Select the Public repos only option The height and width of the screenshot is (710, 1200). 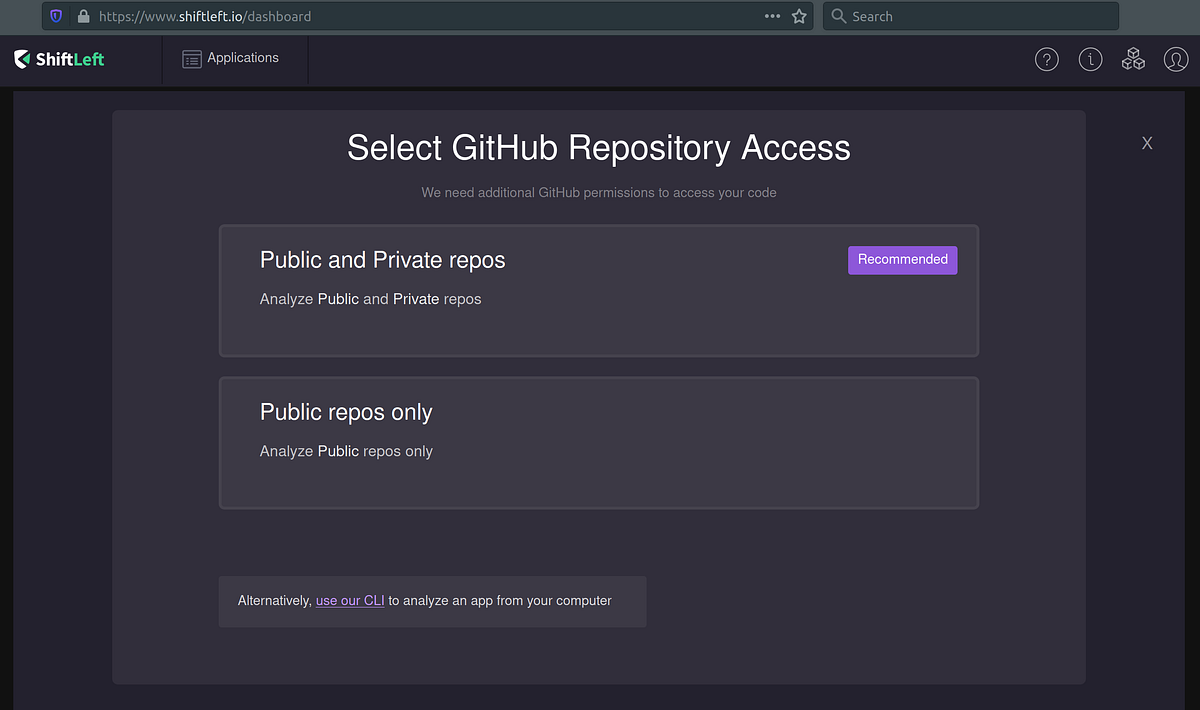[598, 442]
